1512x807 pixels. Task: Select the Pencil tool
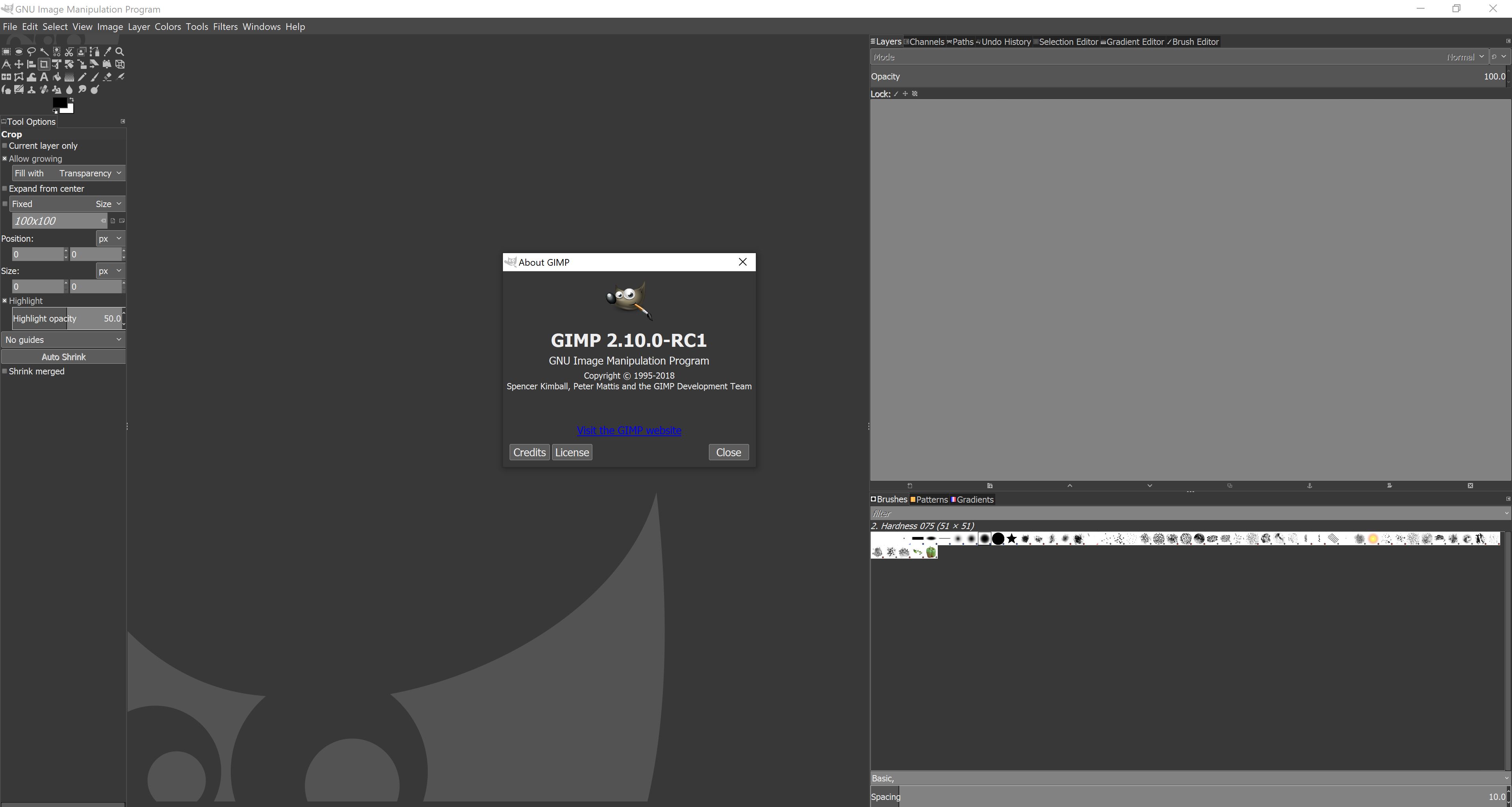click(82, 77)
